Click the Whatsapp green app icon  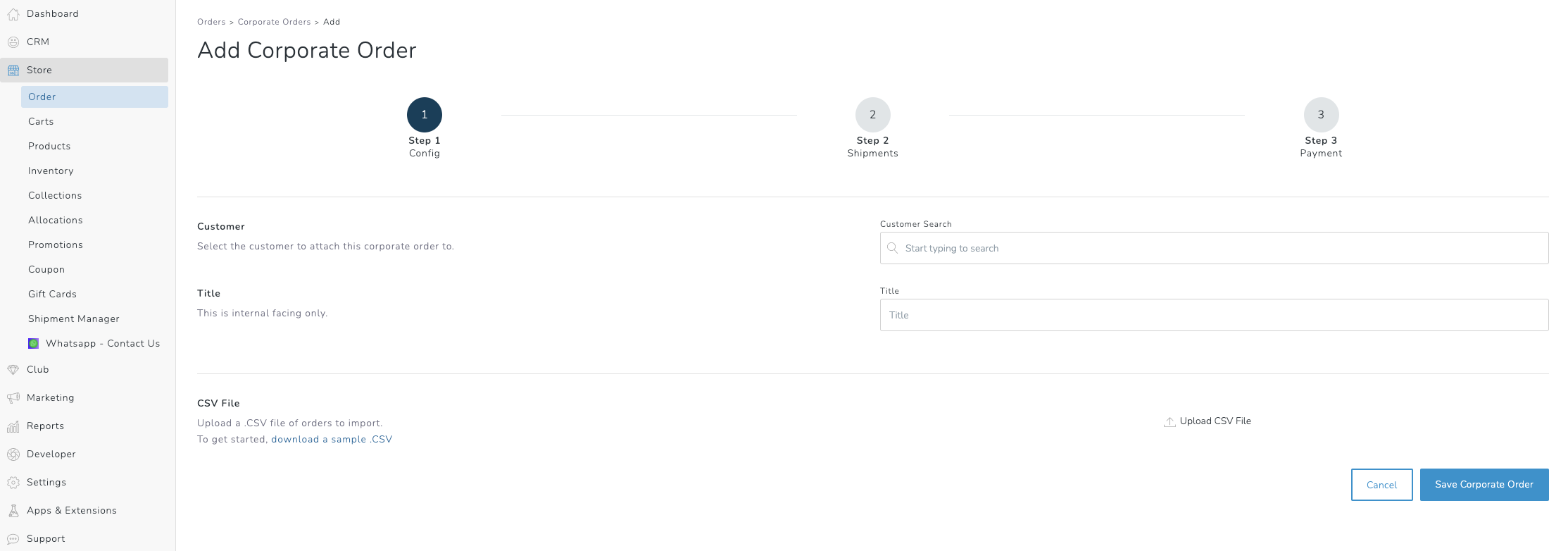(33, 344)
